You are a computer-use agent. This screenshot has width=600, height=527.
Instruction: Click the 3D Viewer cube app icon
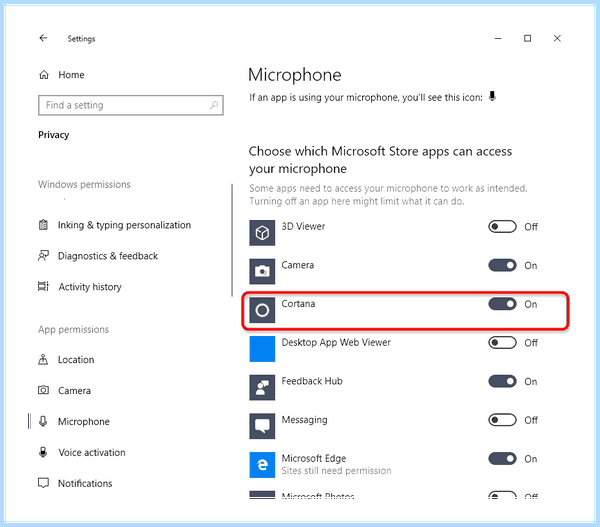262,233
